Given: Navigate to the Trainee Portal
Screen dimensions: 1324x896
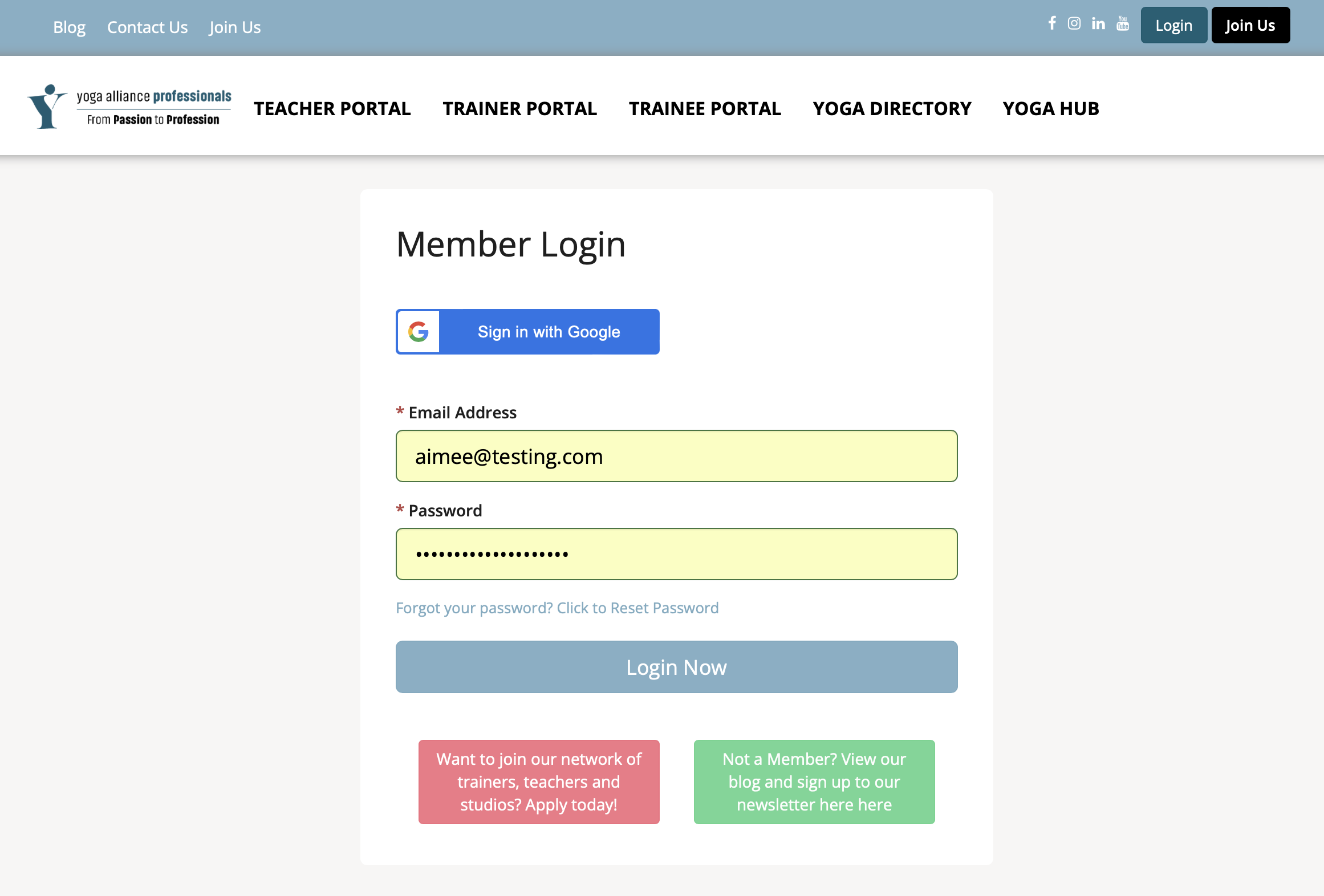Looking at the screenshot, I should [x=705, y=108].
